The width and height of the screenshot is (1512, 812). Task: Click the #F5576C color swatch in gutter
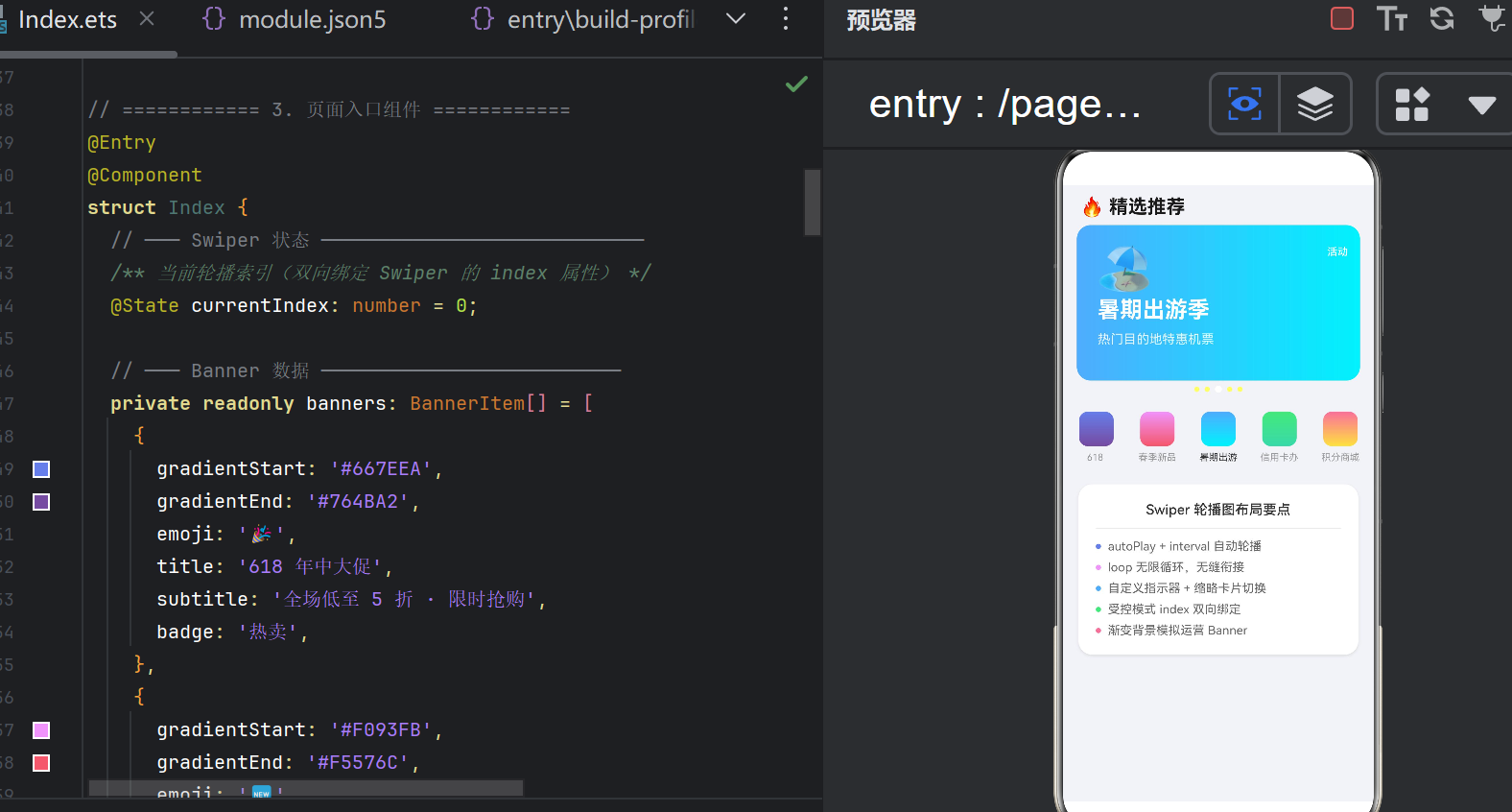(x=41, y=763)
